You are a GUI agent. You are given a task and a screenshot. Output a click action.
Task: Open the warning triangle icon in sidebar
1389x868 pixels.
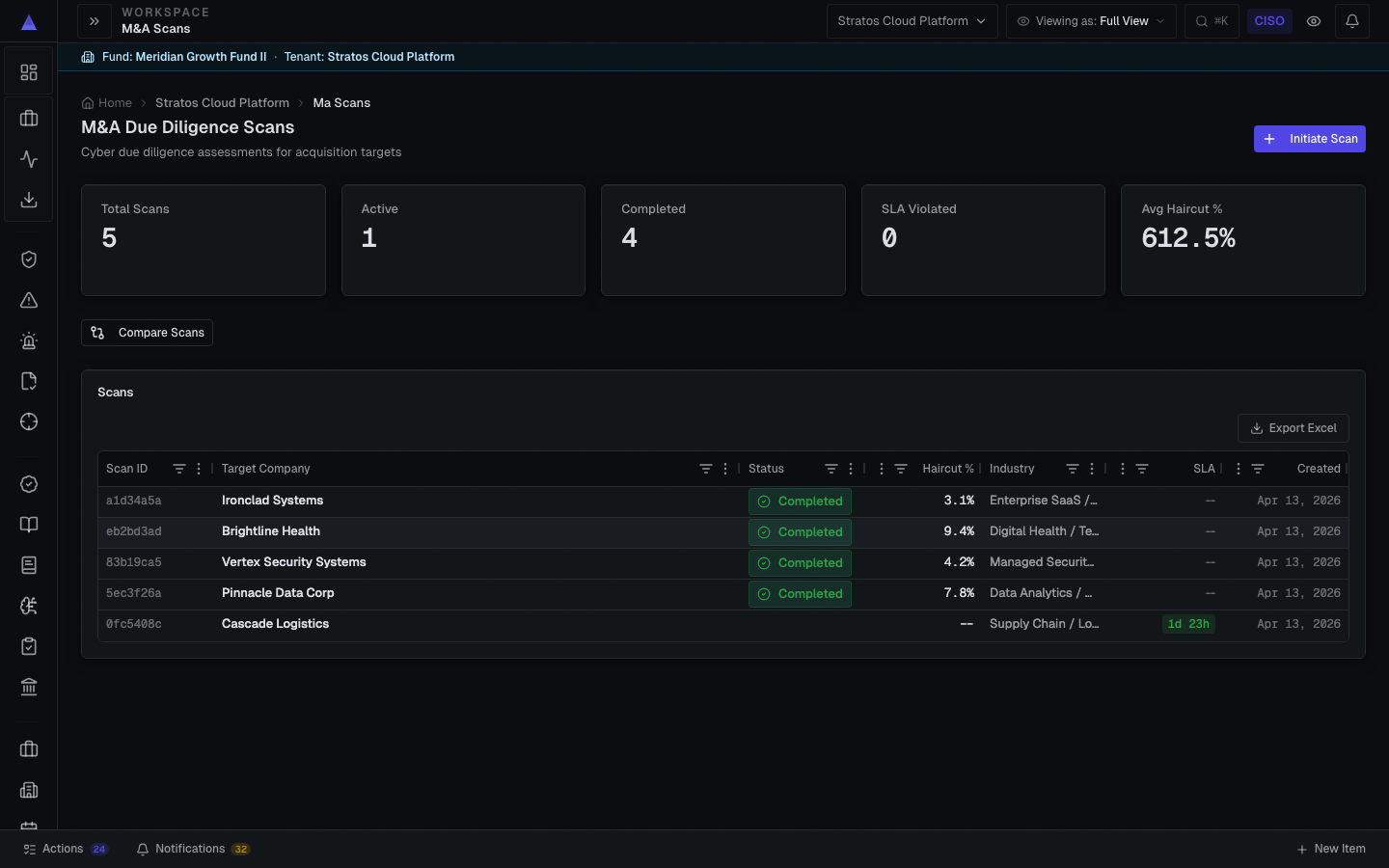[x=29, y=300]
